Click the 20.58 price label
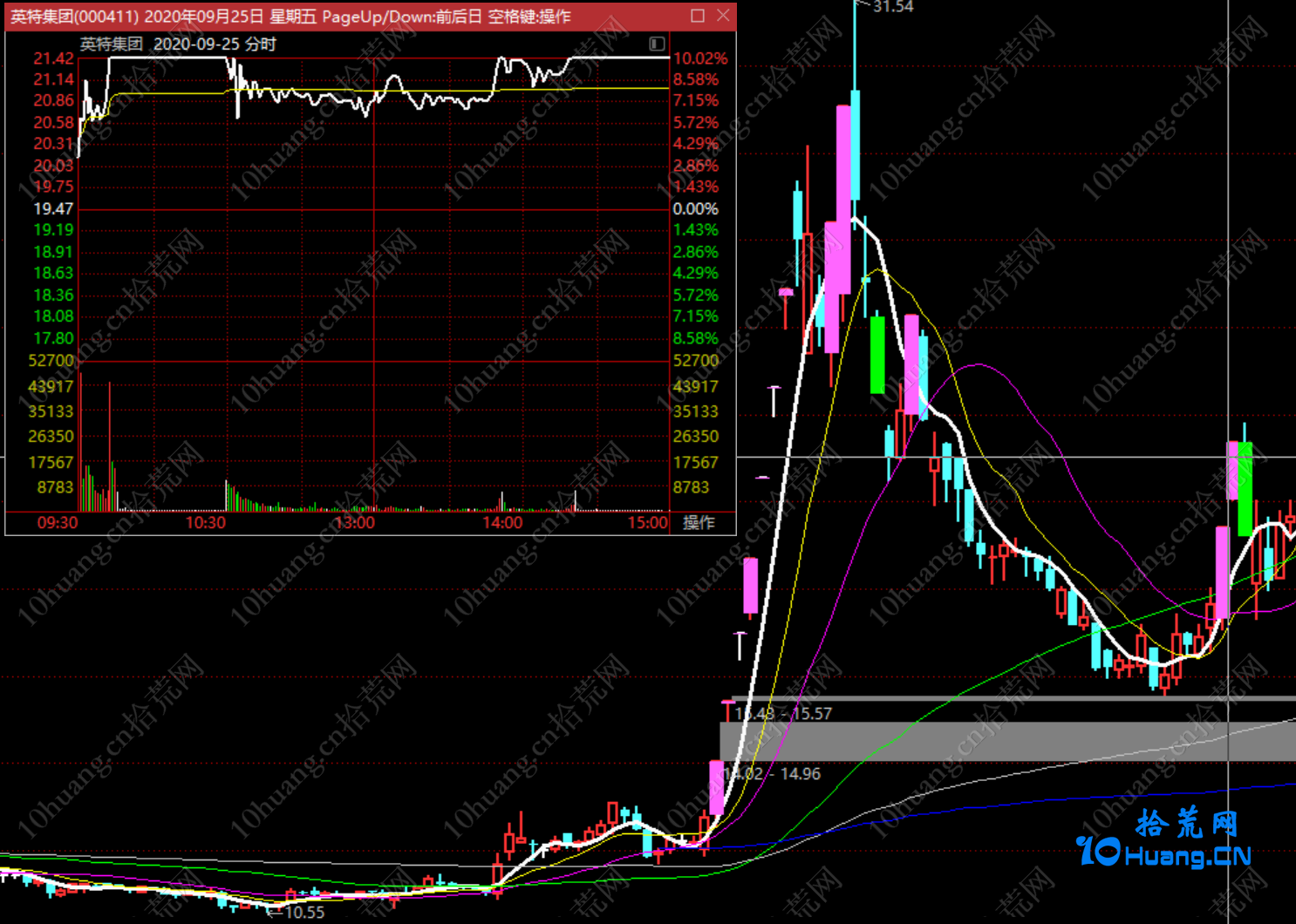Image resolution: width=1296 pixels, height=924 pixels. pos(53,123)
